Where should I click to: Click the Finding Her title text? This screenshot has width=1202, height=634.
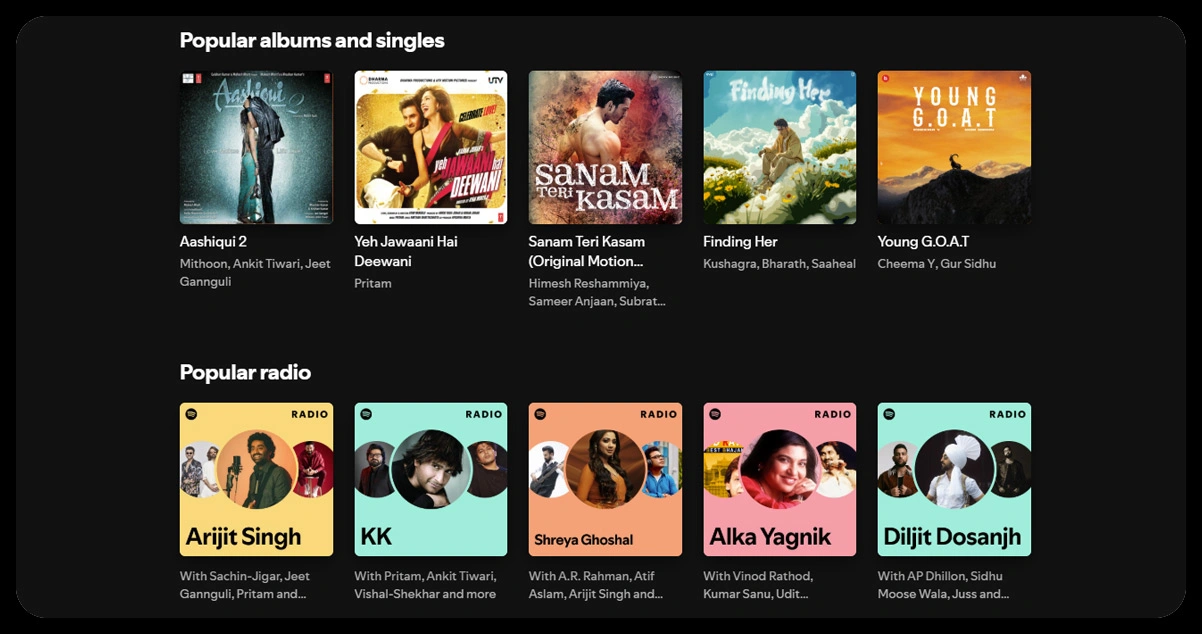[740, 242]
